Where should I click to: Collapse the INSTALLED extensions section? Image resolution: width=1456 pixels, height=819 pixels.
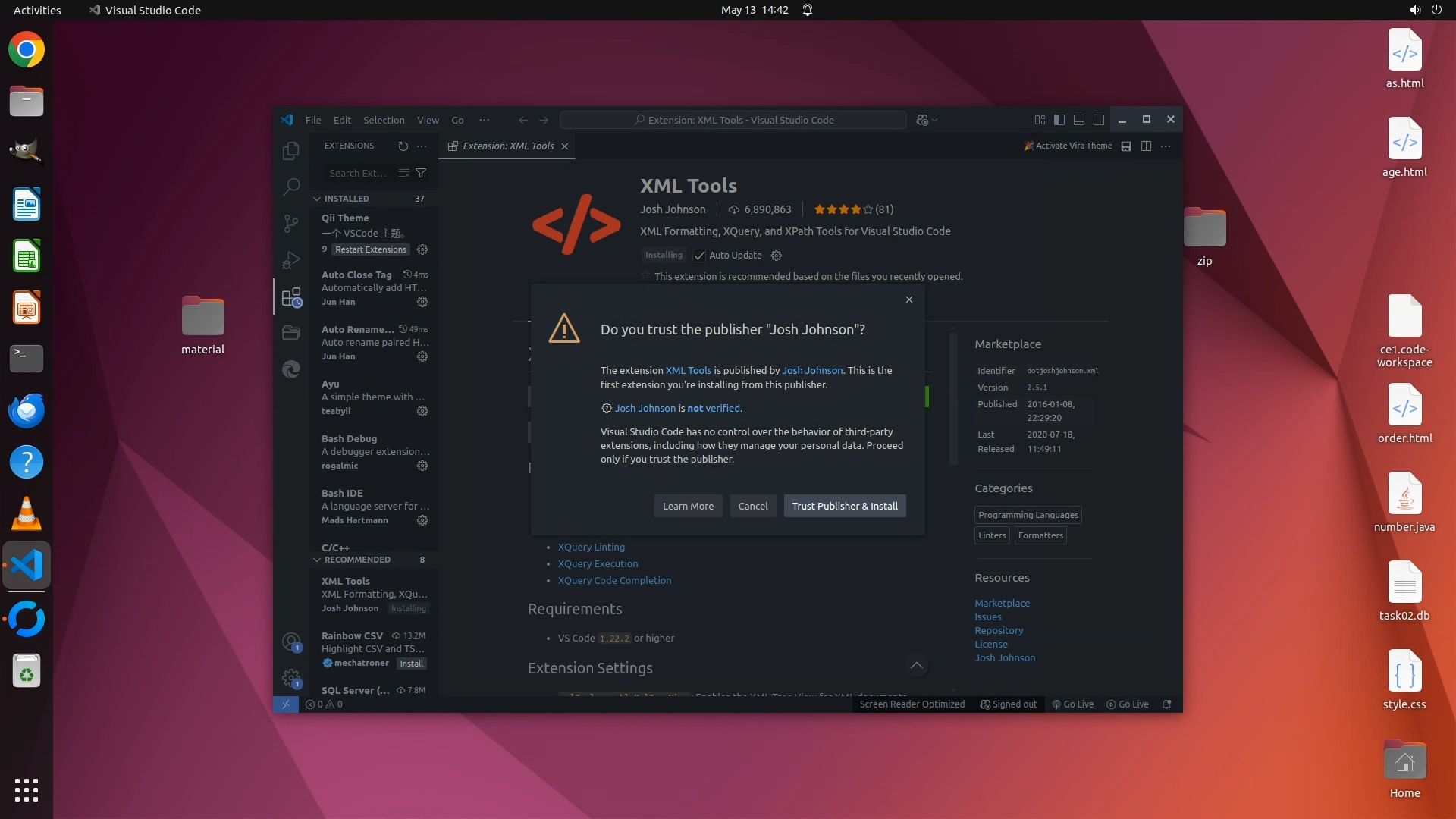tap(317, 199)
